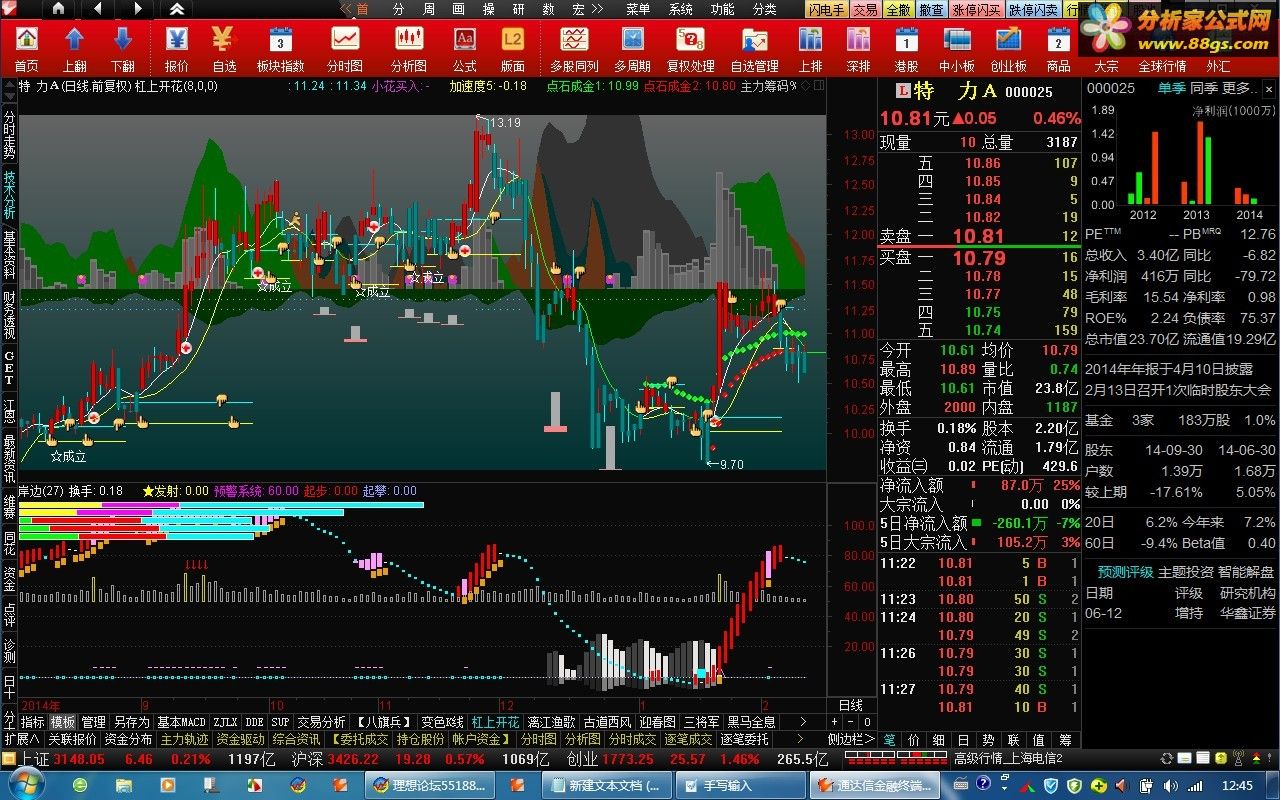Open the 自选管理 watchlist manager icon
The height and width of the screenshot is (800, 1280).
click(x=754, y=48)
